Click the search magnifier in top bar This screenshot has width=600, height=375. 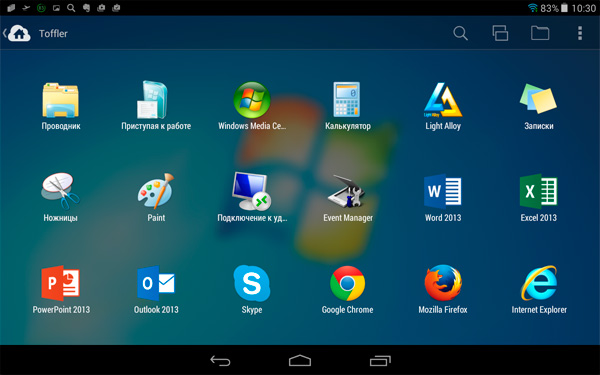[460, 33]
